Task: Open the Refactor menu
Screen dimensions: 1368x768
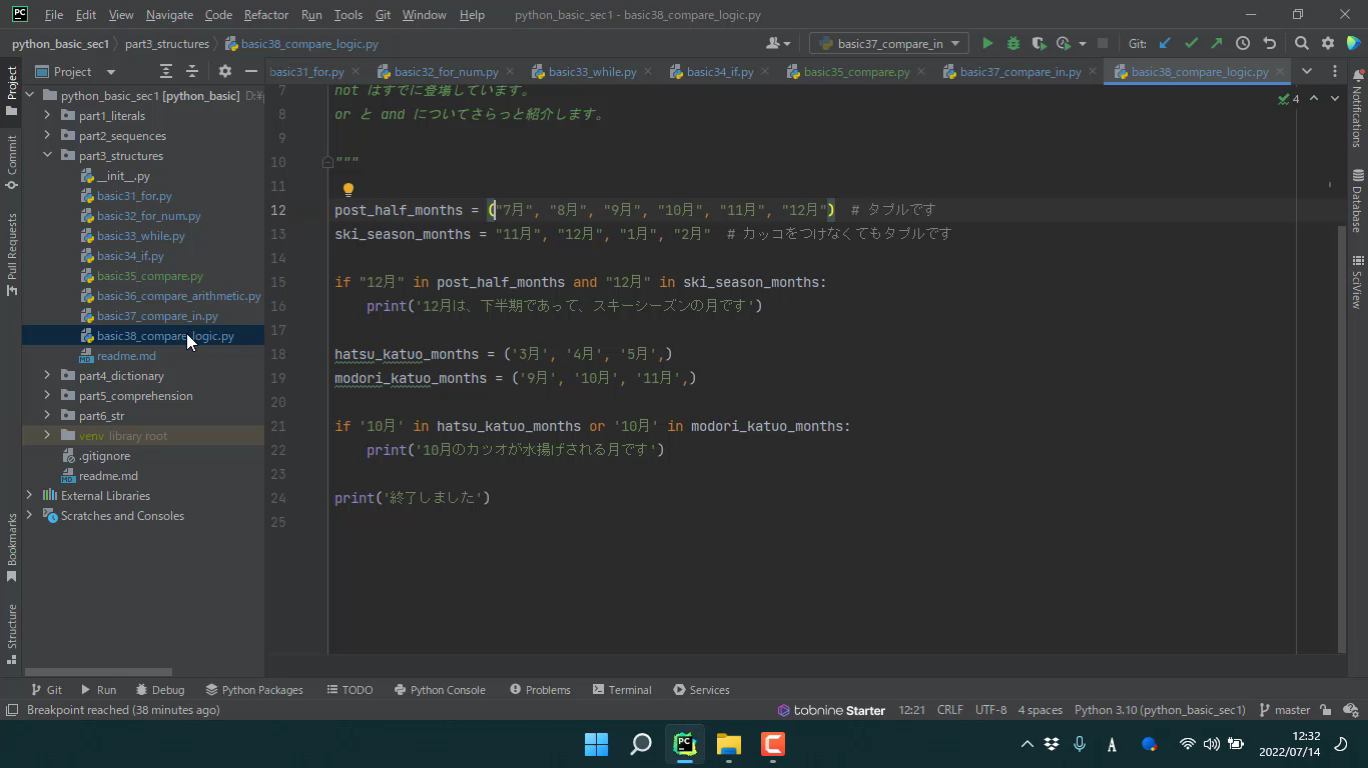Action: coord(266,15)
